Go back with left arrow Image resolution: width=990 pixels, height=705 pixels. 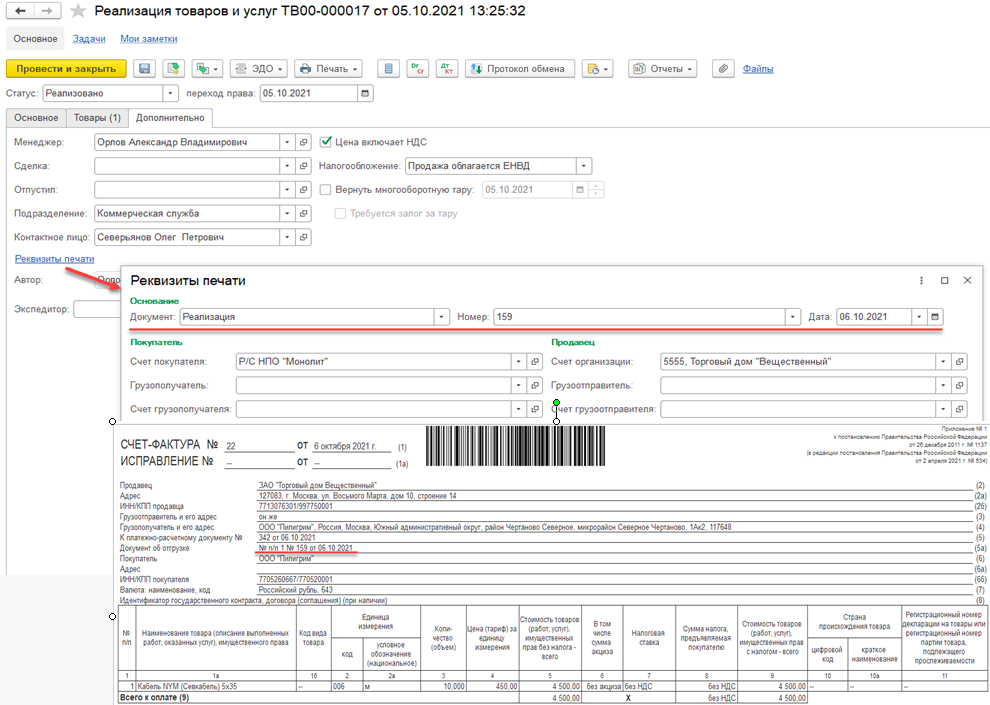coord(20,10)
